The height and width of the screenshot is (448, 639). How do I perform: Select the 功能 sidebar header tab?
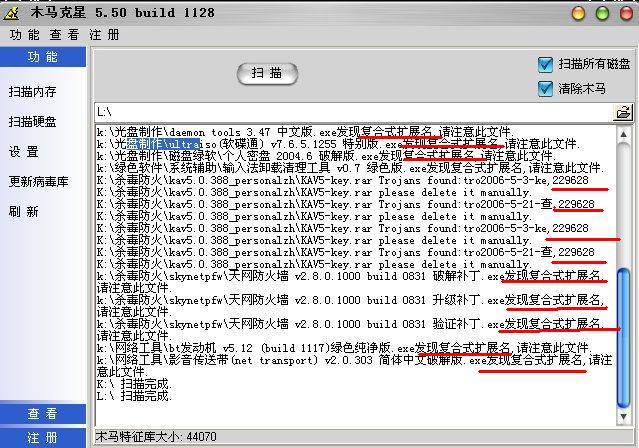point(43,57)
